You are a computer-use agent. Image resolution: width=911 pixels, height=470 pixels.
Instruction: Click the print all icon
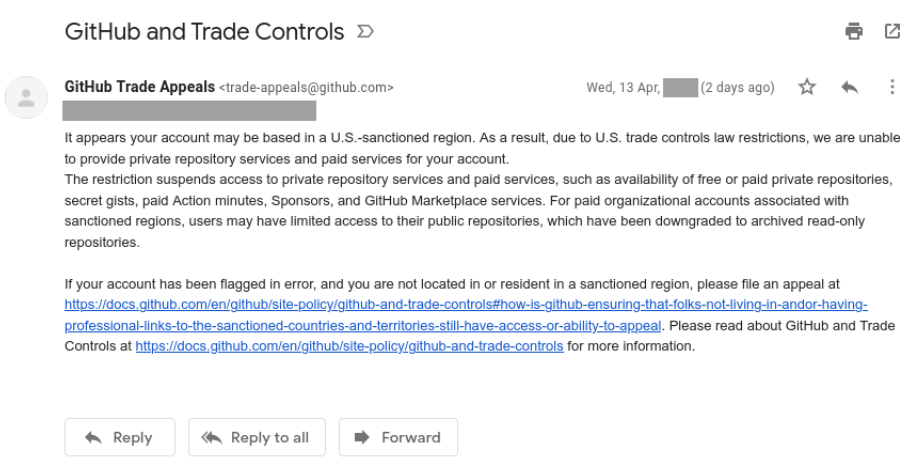tap(853, 31)
